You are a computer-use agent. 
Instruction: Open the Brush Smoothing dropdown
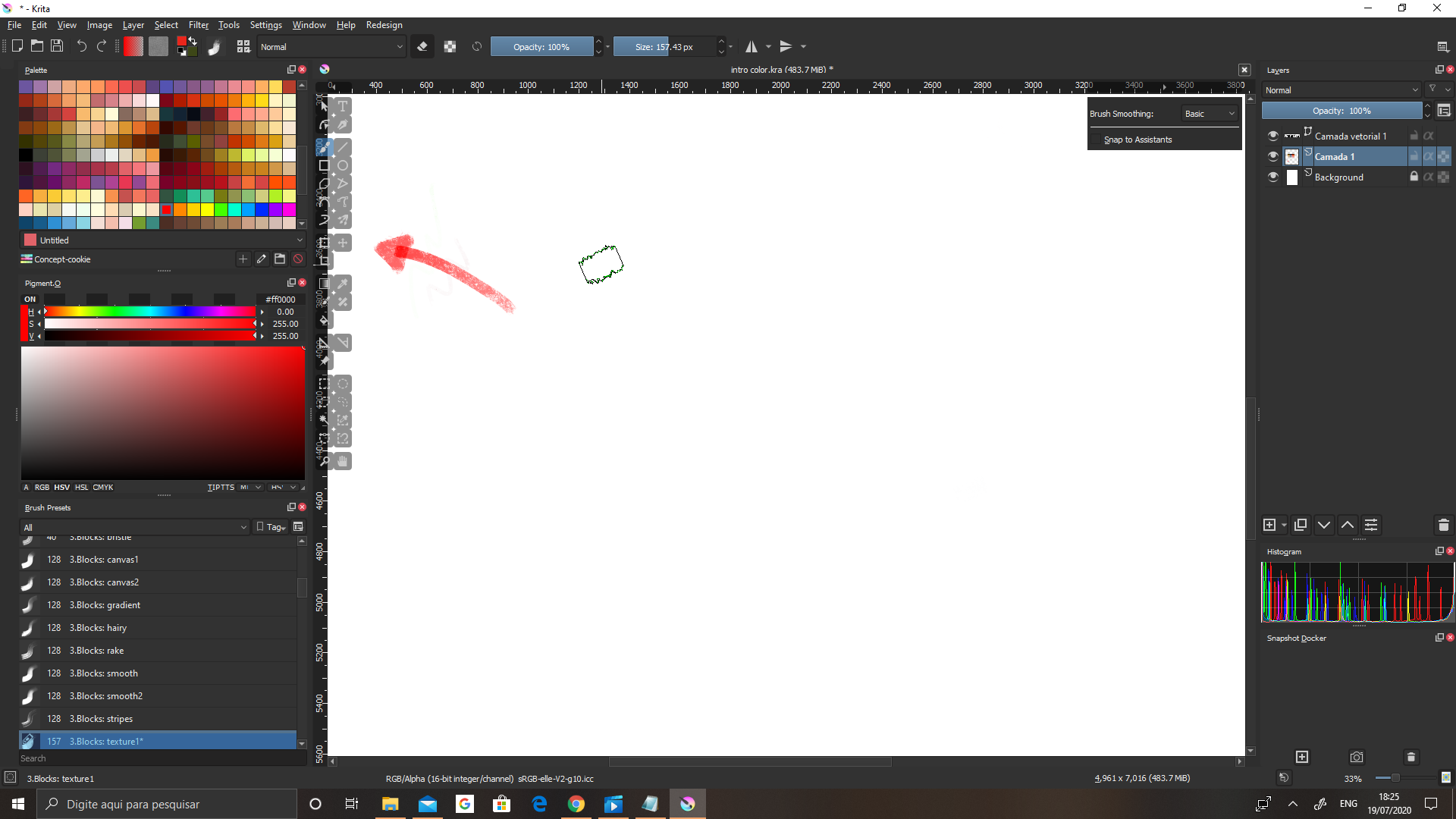coord(1210,114)
